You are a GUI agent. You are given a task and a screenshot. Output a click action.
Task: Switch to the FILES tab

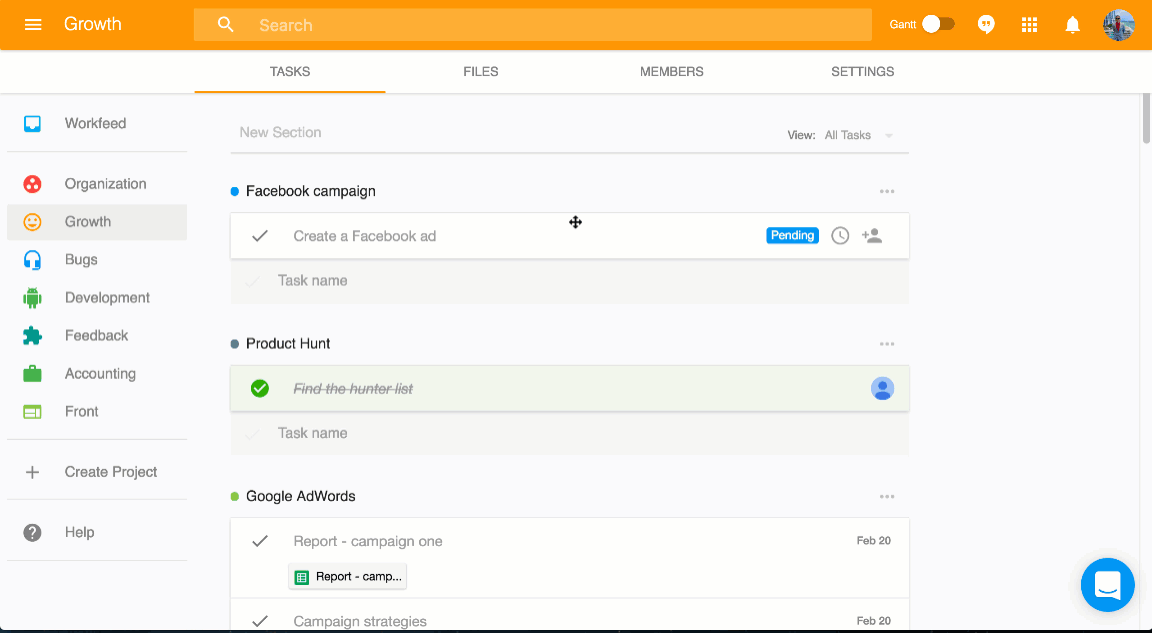[480, 71]
